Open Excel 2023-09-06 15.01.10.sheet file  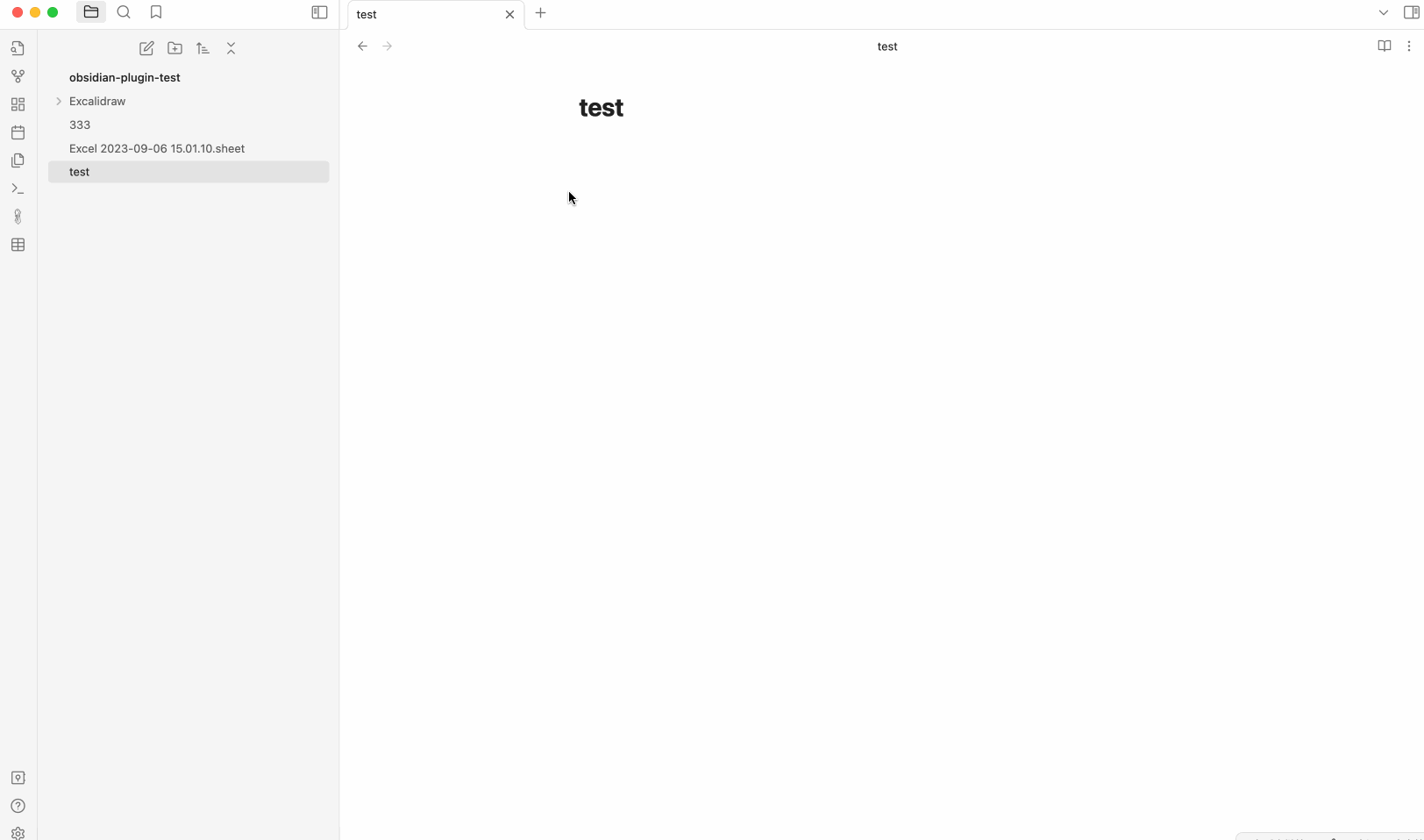[189, 148]
